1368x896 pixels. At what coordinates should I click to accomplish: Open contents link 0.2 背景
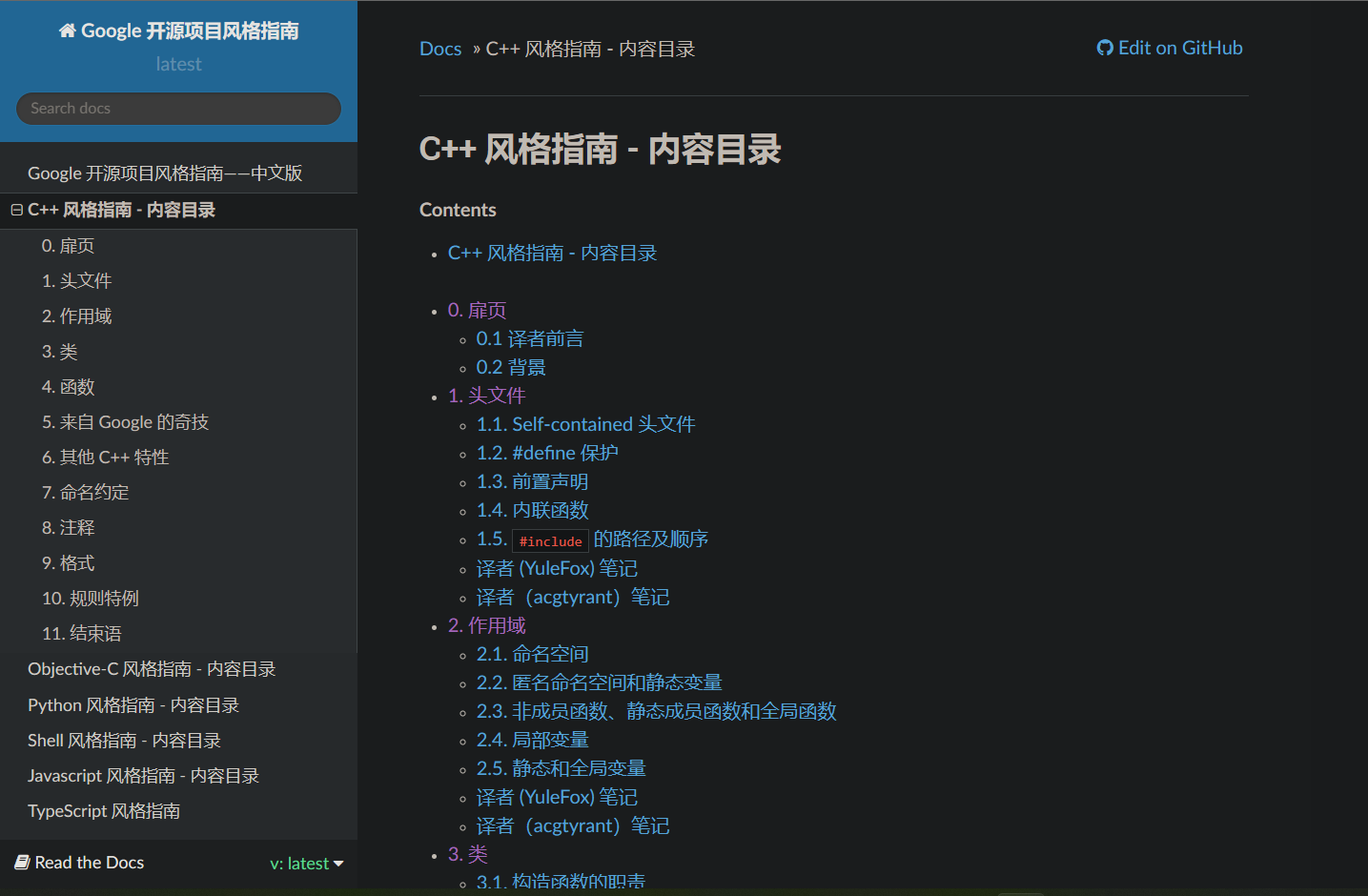coord(511,368)
